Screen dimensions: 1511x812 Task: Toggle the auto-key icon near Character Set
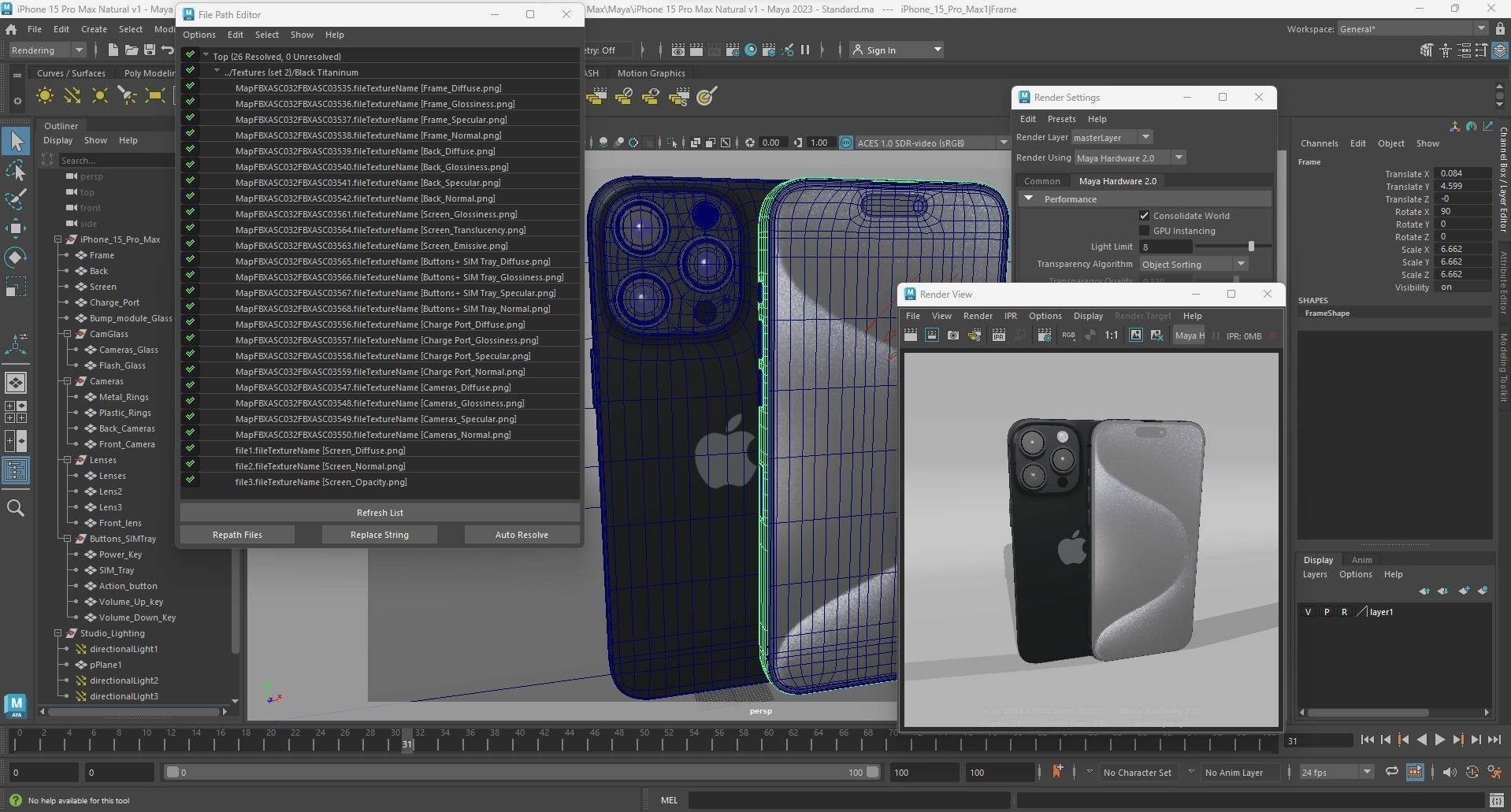(x=1057, y=771)
